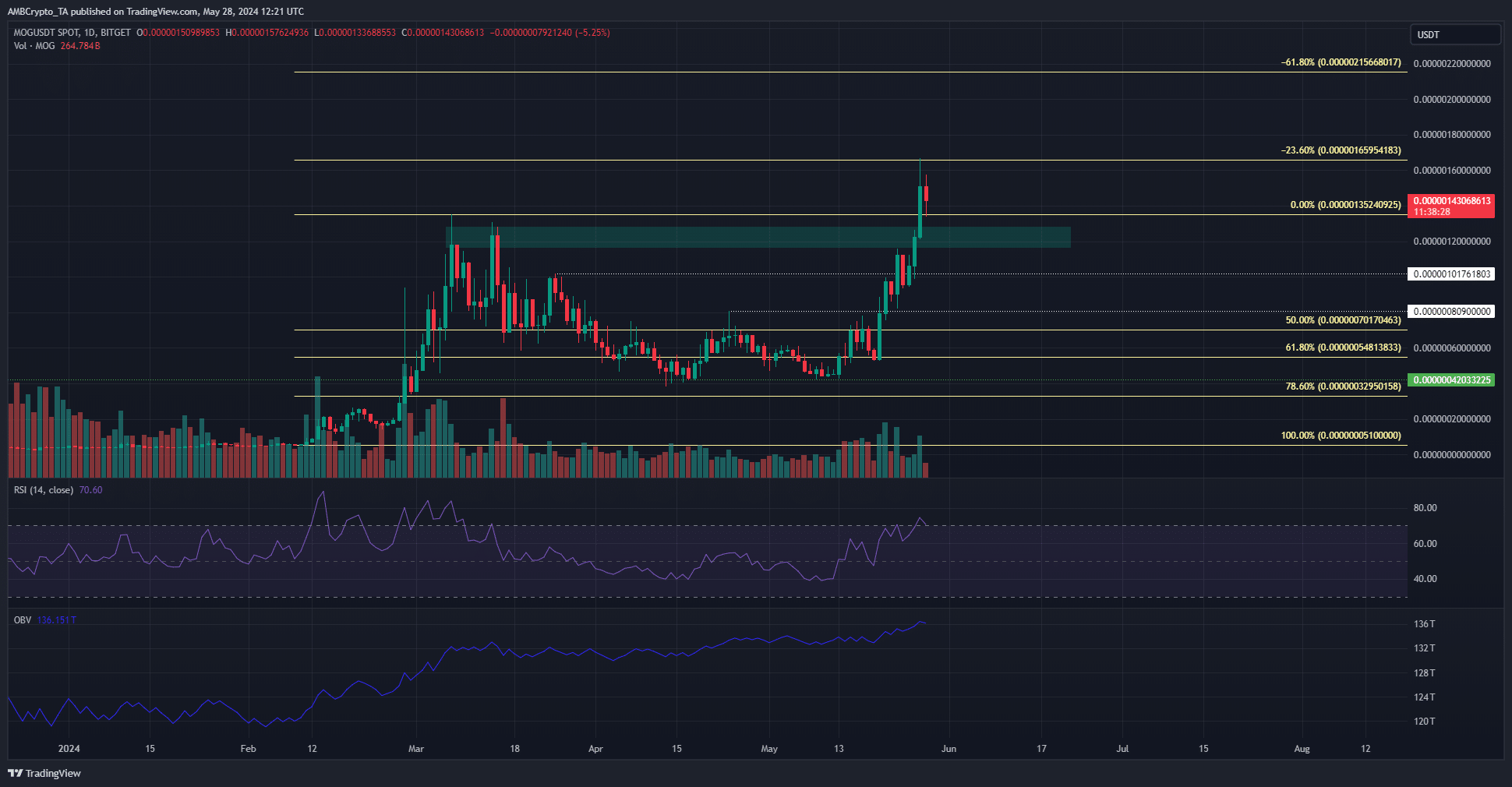Click the 100.00% Fibonacci level label
The width and height of the screenshot is (1512, 787).
[1341, 436]
